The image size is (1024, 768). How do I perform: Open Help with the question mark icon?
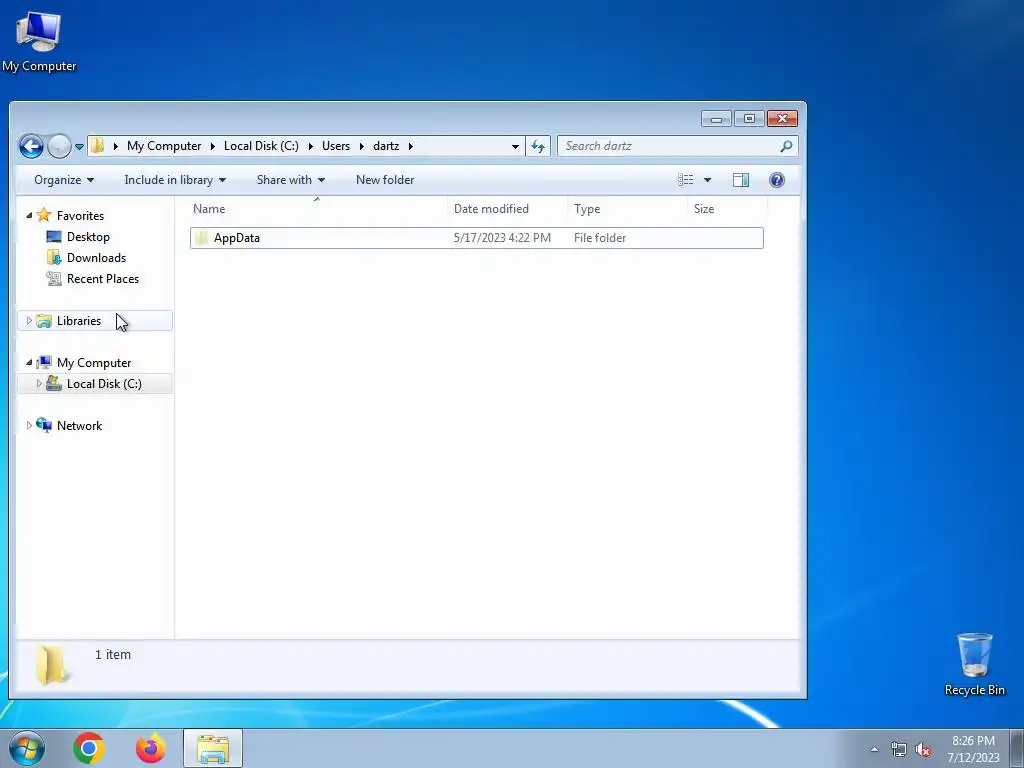776,180
